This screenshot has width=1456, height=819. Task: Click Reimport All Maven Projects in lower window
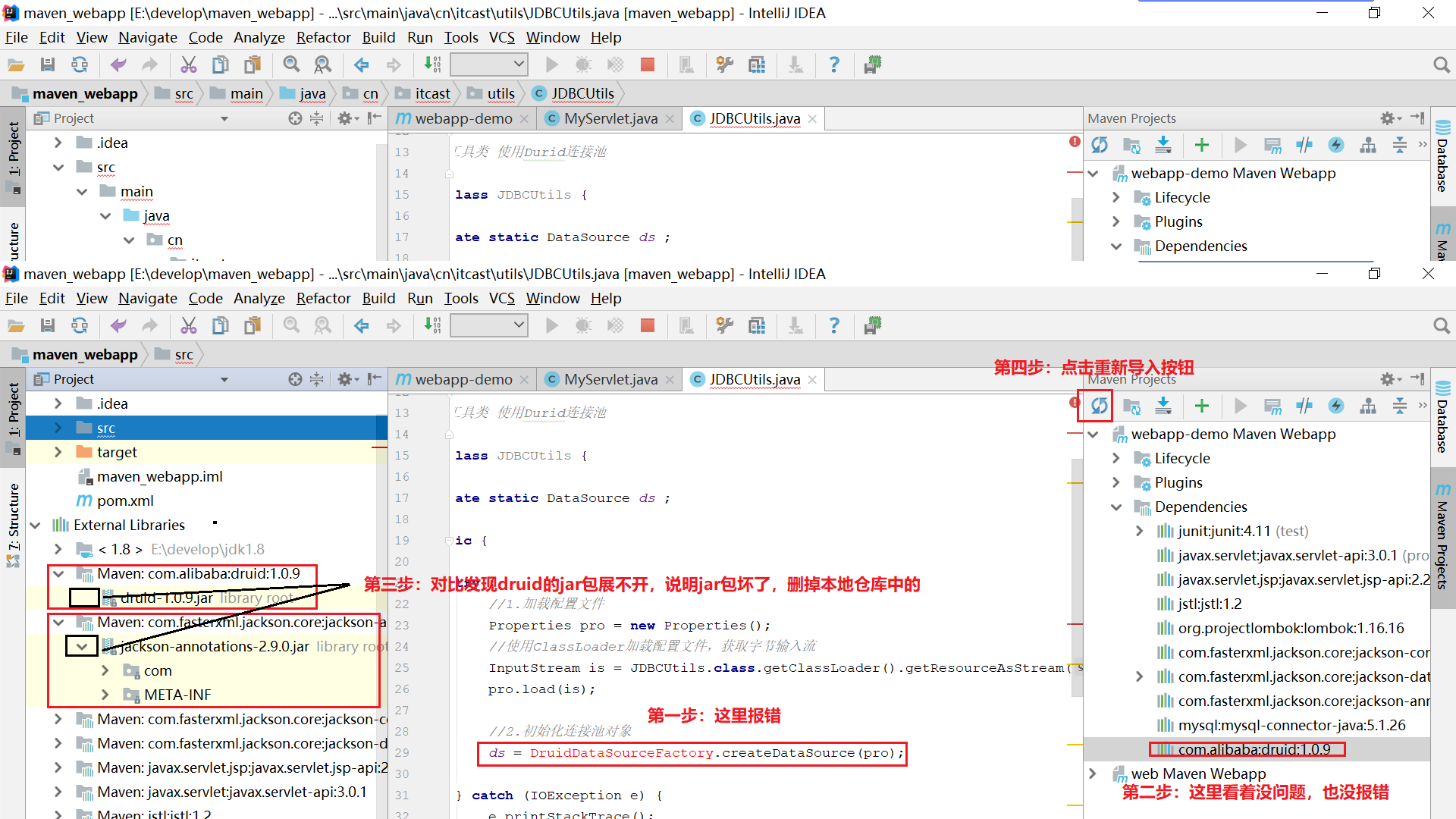coord(1099,406)
